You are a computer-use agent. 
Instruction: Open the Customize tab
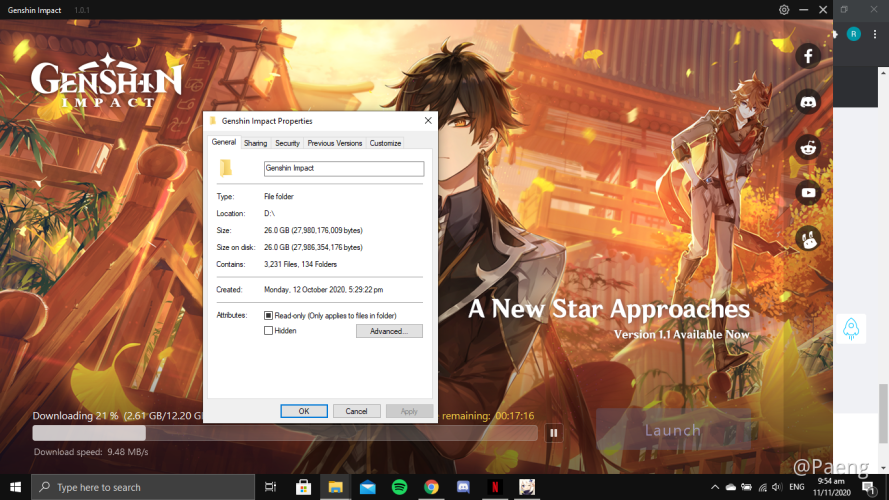tap(386, 143)
